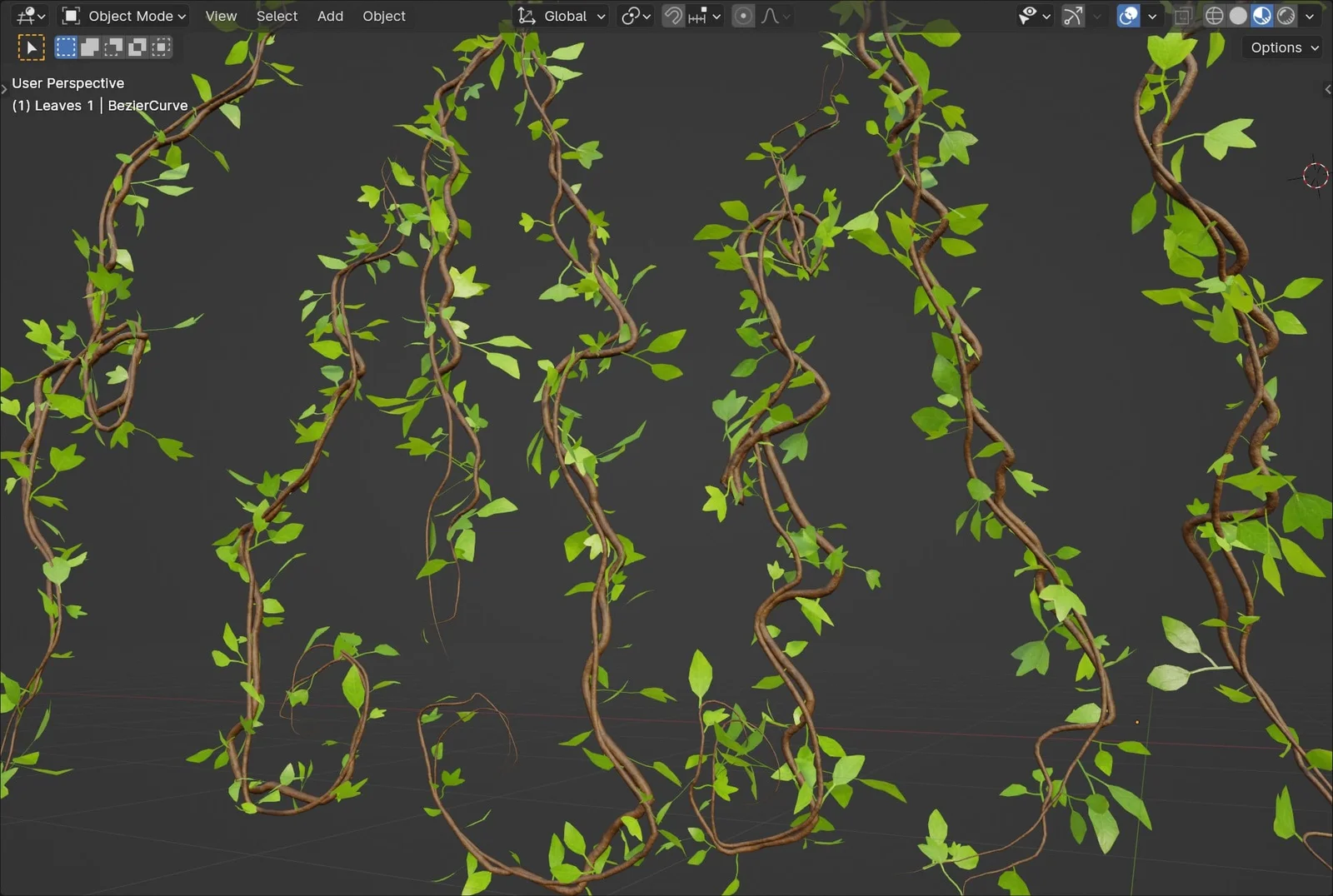Switch select mode to Extend
The image size is (1333, 896).
click(89, 47)
